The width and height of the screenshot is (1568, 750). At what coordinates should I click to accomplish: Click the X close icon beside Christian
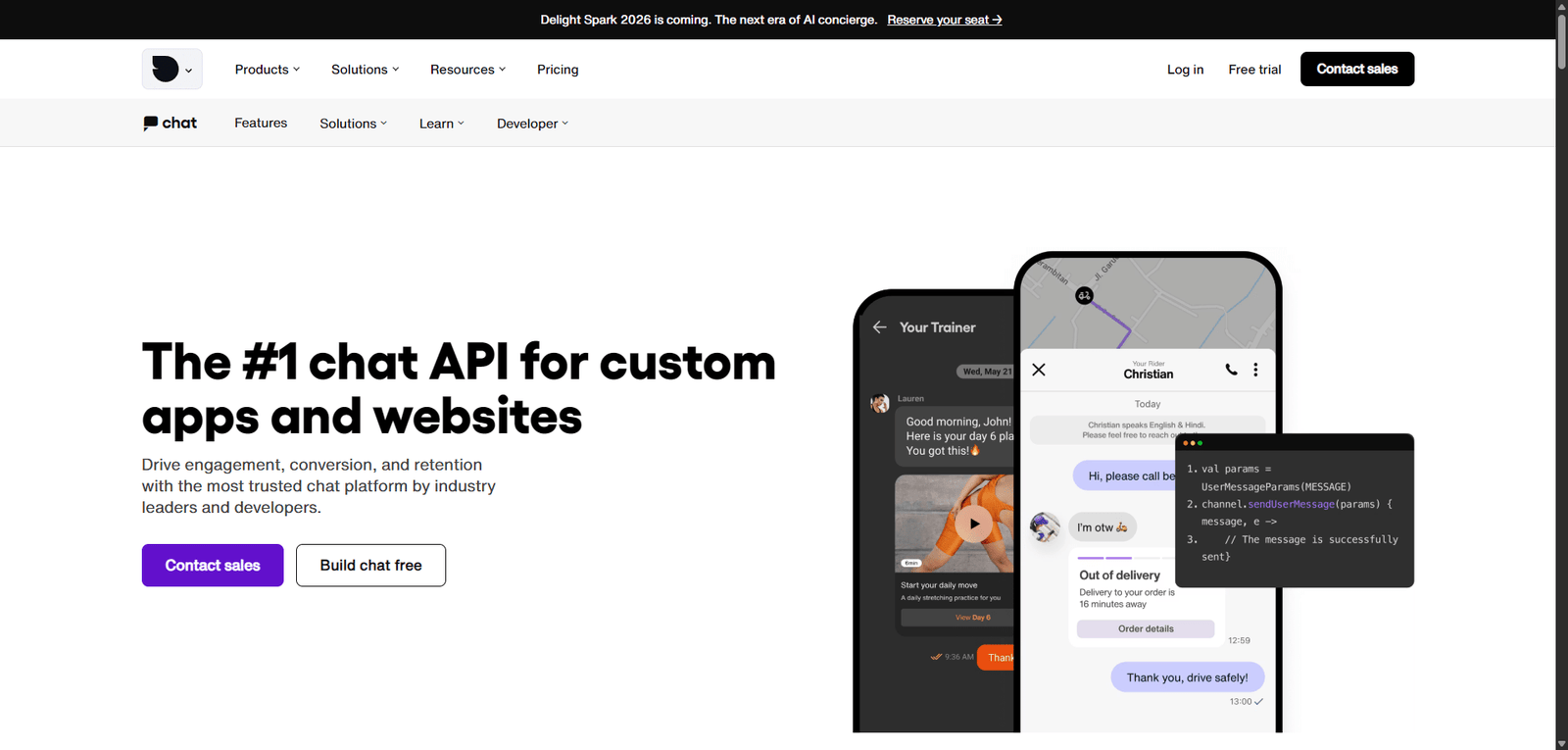point(1039,370)
